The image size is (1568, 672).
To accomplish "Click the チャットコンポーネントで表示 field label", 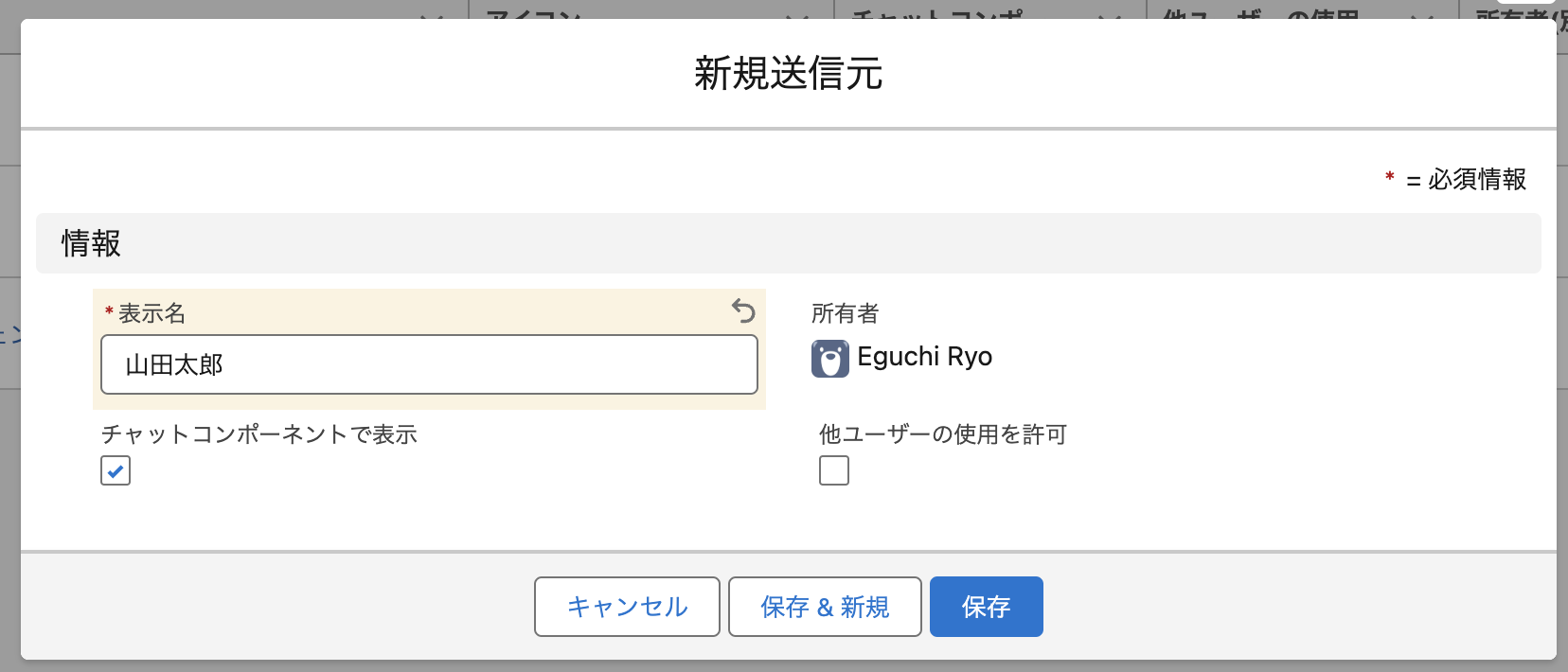I will pyautogui.click(x=258, y=434).
